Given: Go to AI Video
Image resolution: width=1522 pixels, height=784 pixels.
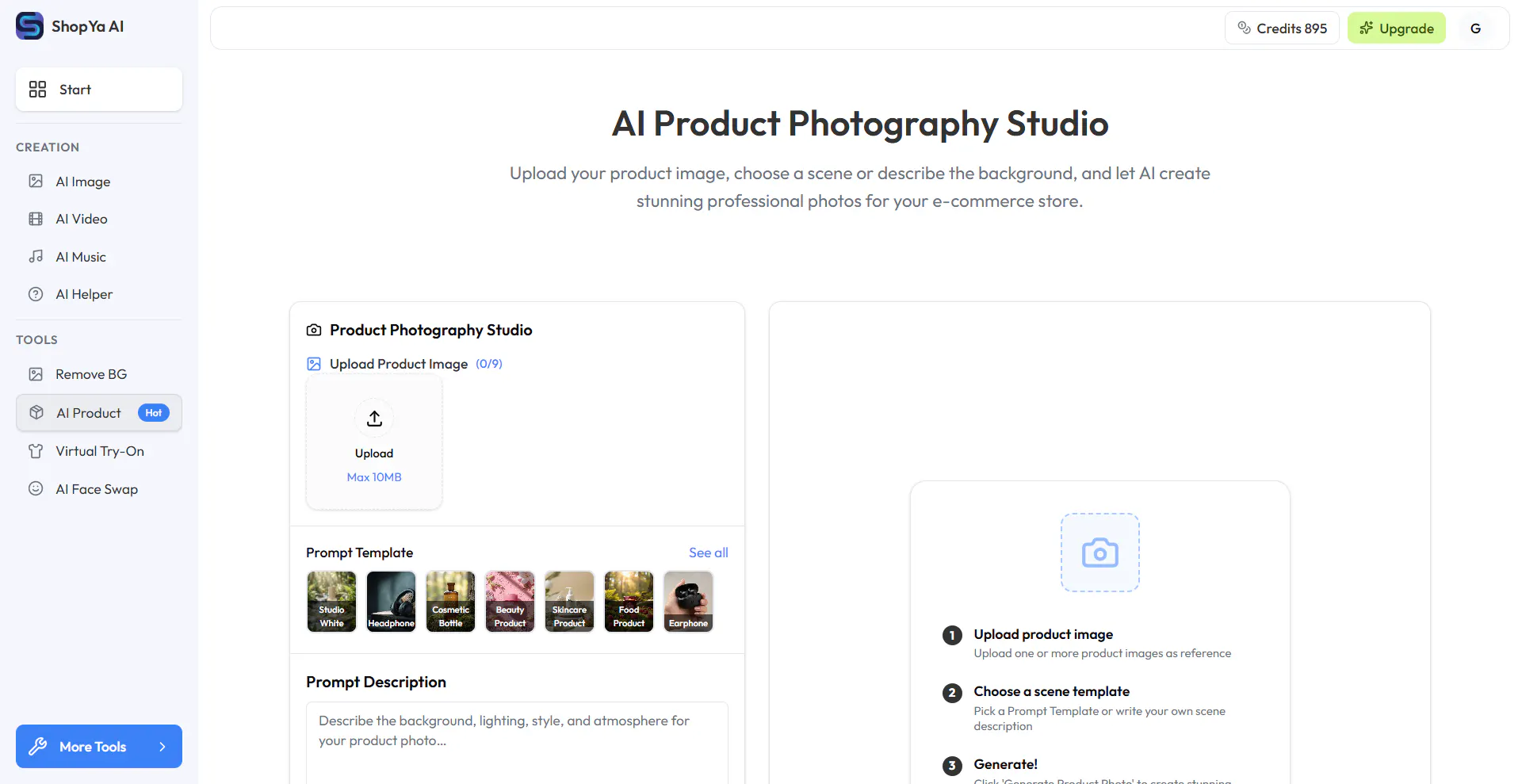Looking at the screenshot, I should pyautogui.click(x=99, y=219).
